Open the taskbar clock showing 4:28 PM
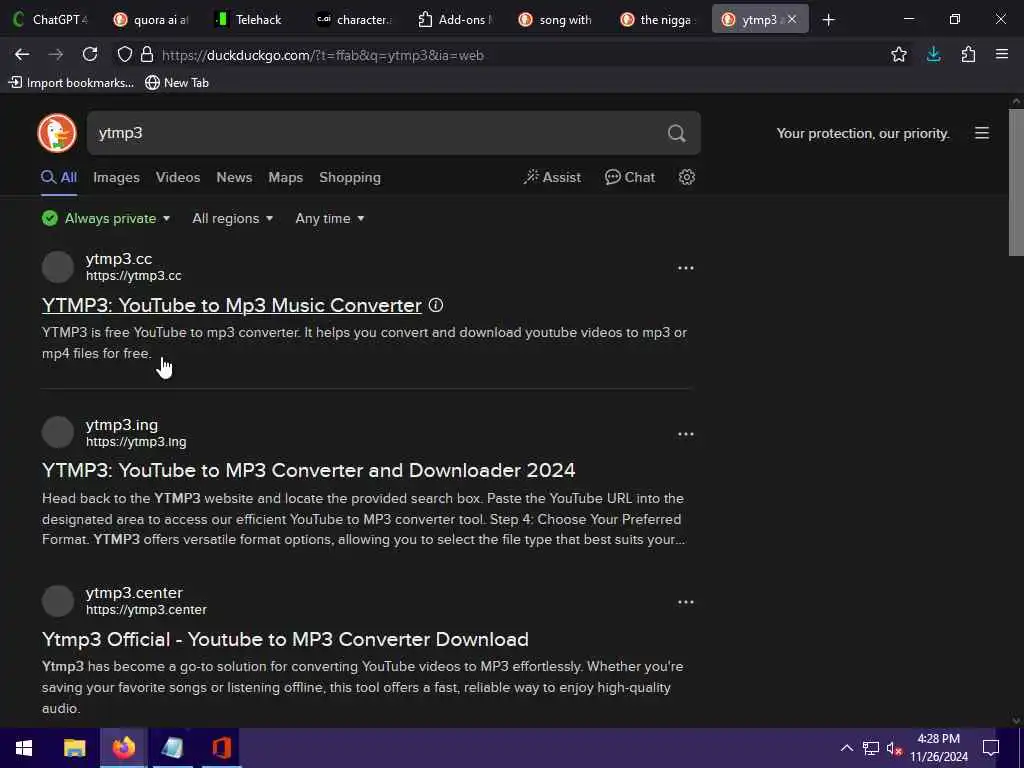The image size is (1024, 768). [938, 748]
